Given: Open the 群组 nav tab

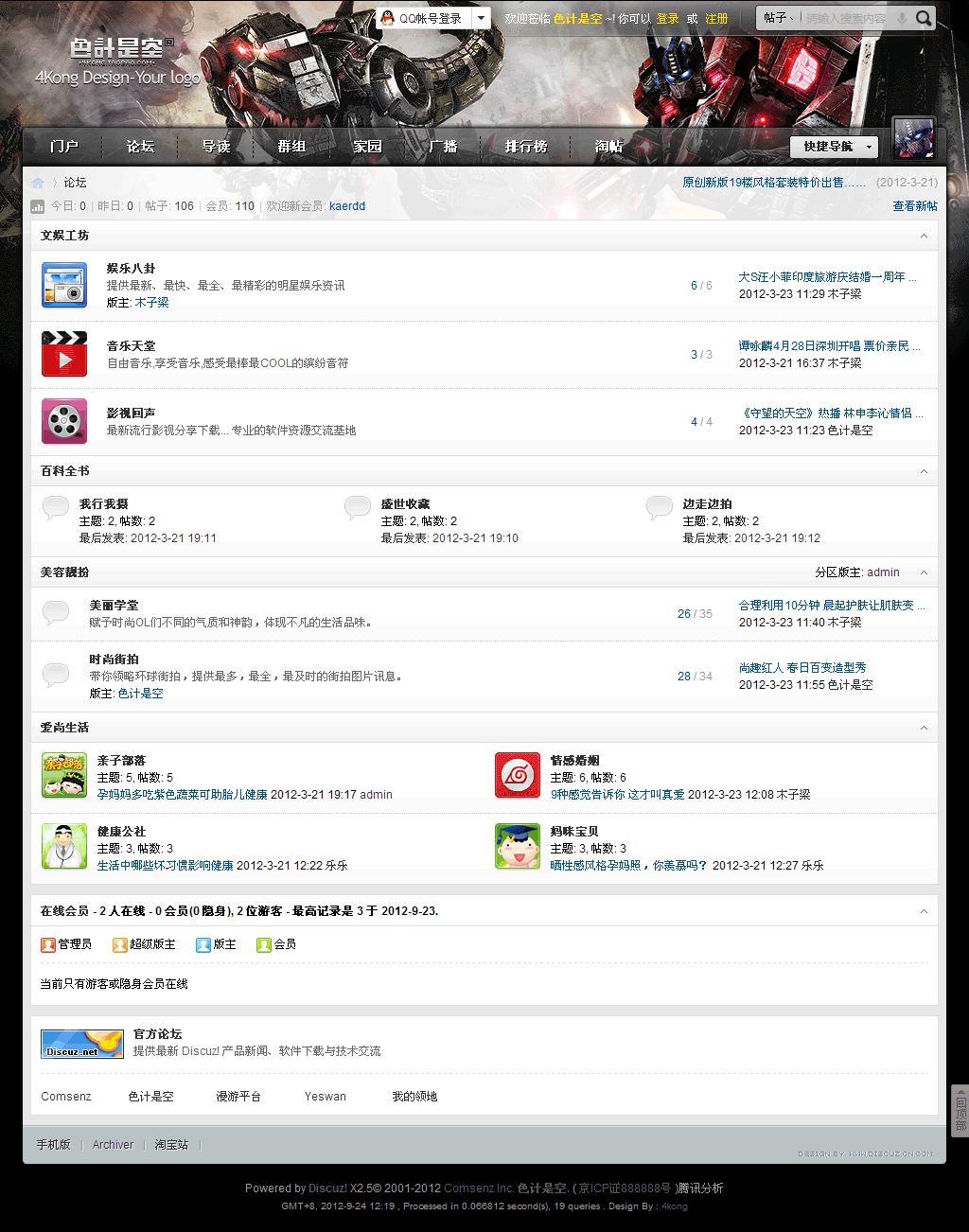Looking at the screenshot, I should [291, 147].
